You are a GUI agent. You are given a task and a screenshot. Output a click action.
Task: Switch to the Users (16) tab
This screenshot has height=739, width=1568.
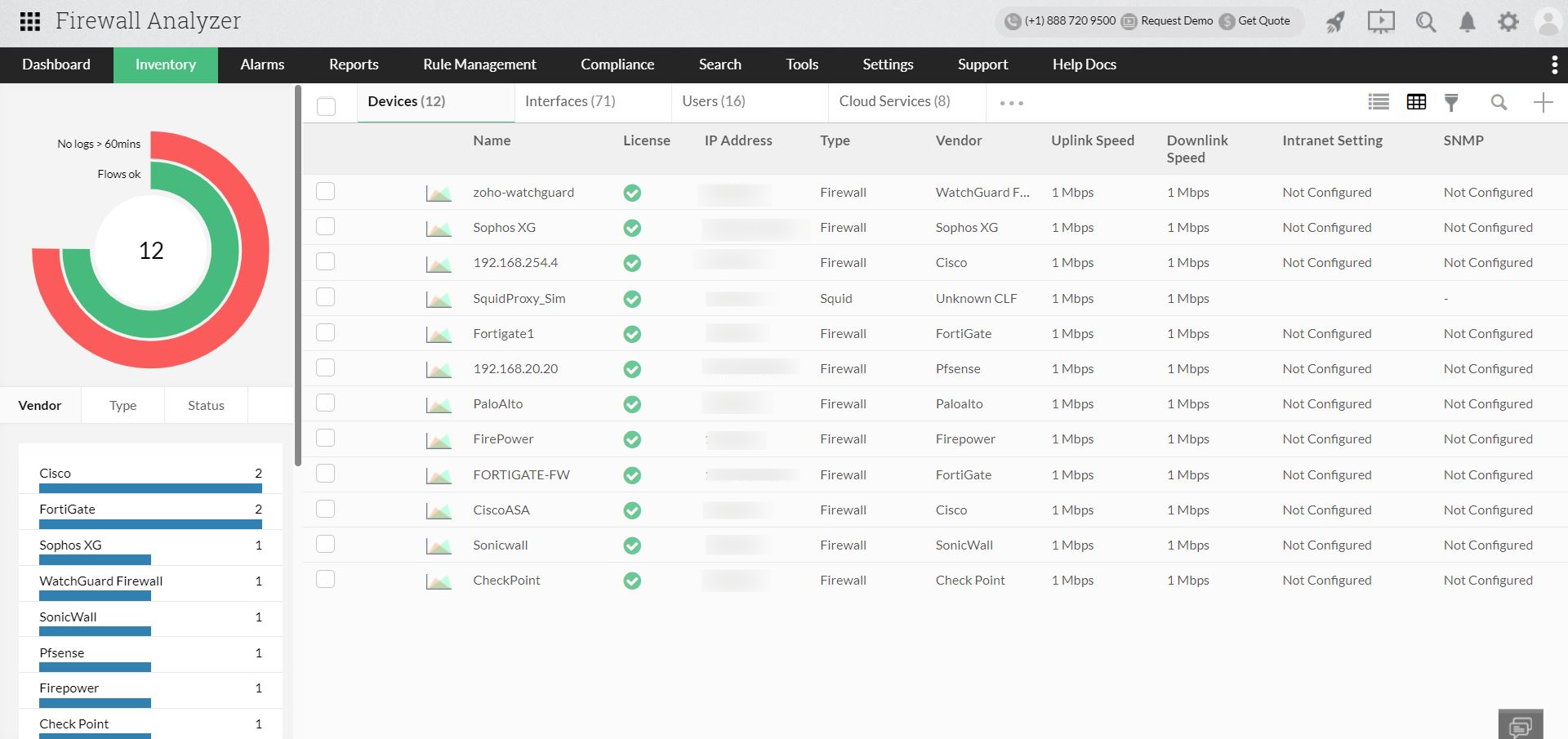714,100
